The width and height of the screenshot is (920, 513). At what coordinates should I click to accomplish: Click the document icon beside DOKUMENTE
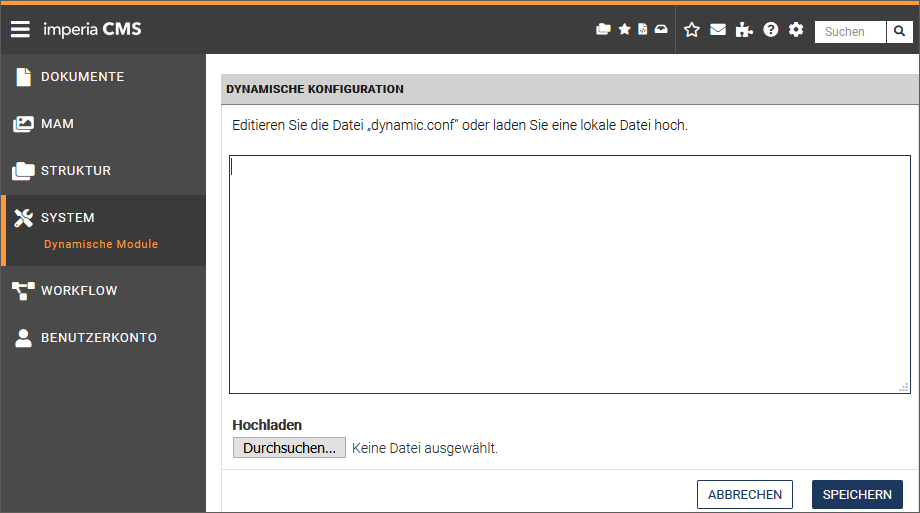pyautogui.click(x=23, y=77)
